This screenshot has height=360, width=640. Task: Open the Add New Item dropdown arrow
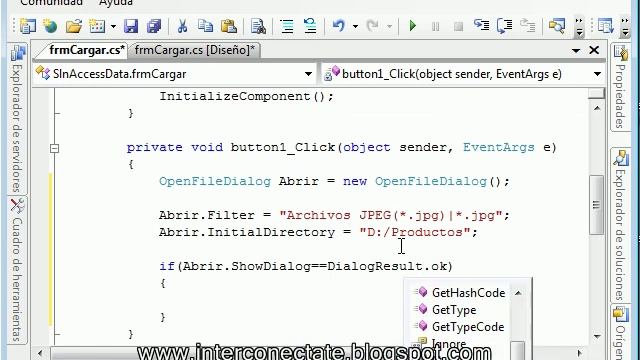[113, 27]
